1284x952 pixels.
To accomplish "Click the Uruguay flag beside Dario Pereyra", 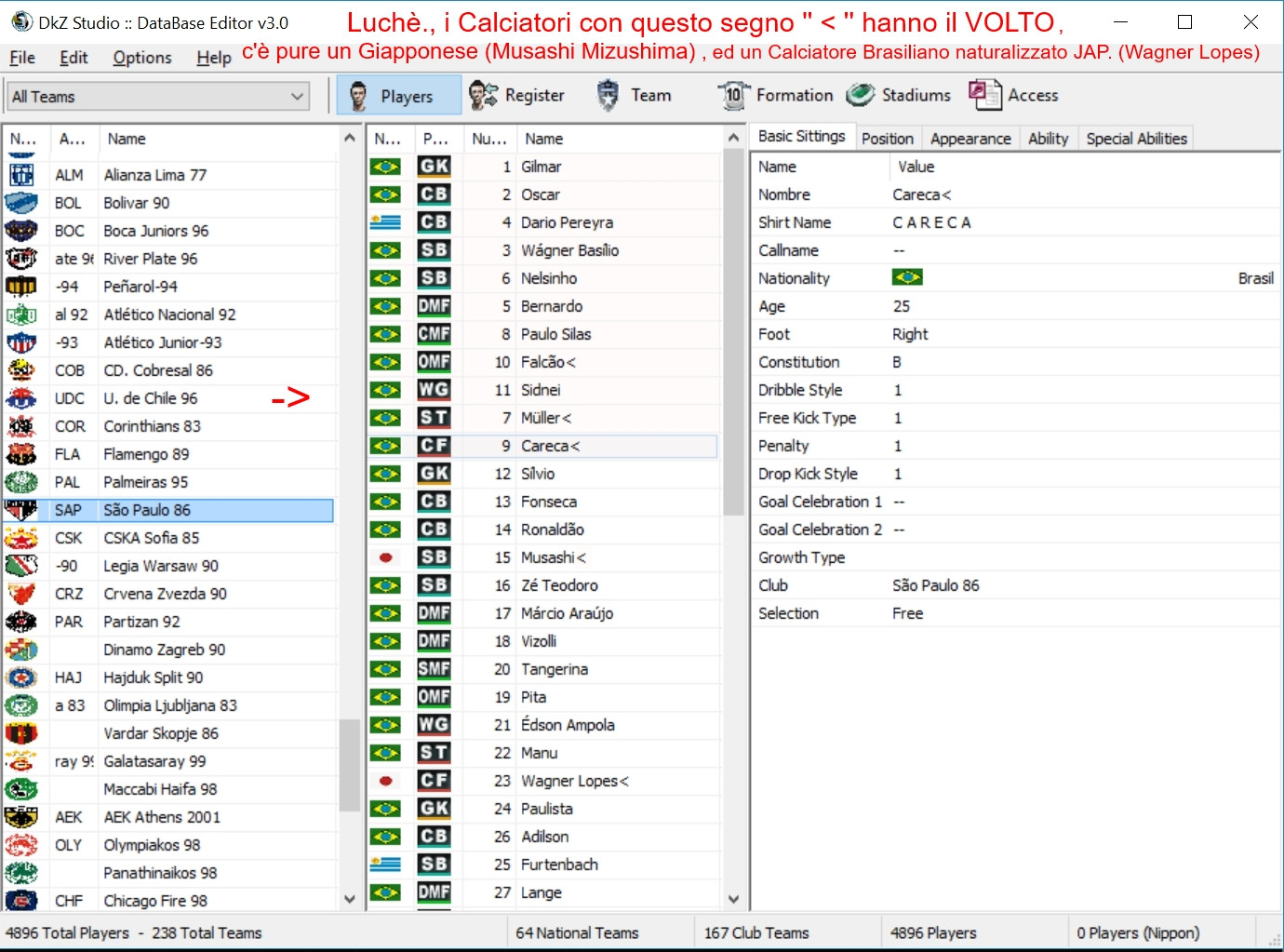I will point(385,222).
